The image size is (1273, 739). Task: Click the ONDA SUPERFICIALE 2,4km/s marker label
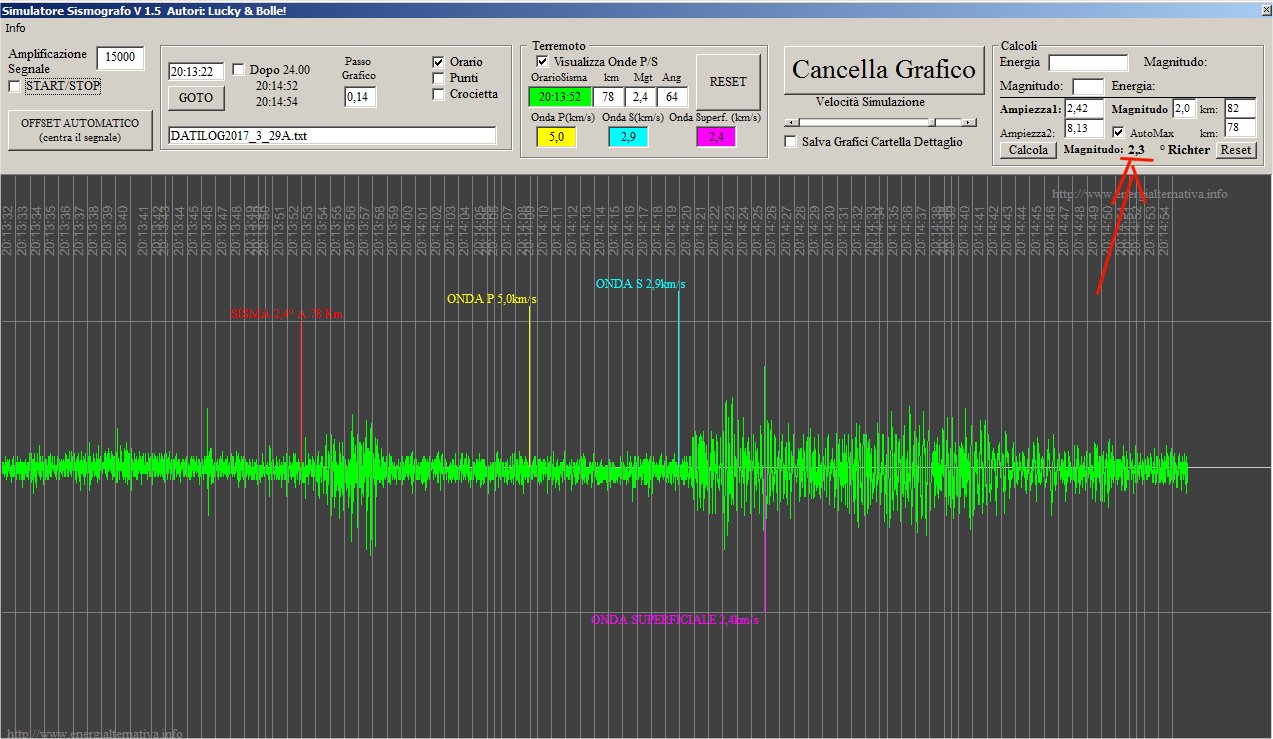click(676, 620)
